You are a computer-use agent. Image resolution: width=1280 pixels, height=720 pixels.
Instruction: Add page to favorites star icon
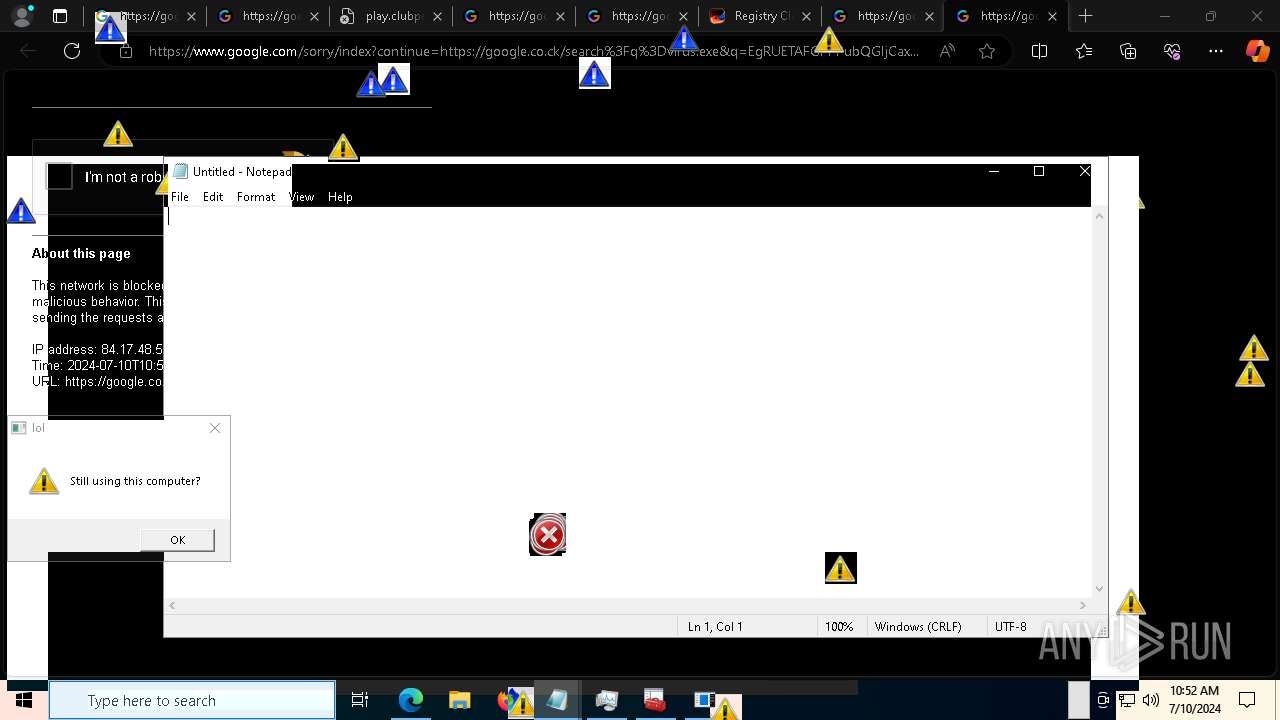pyautogui.click(x=987, y=51)
